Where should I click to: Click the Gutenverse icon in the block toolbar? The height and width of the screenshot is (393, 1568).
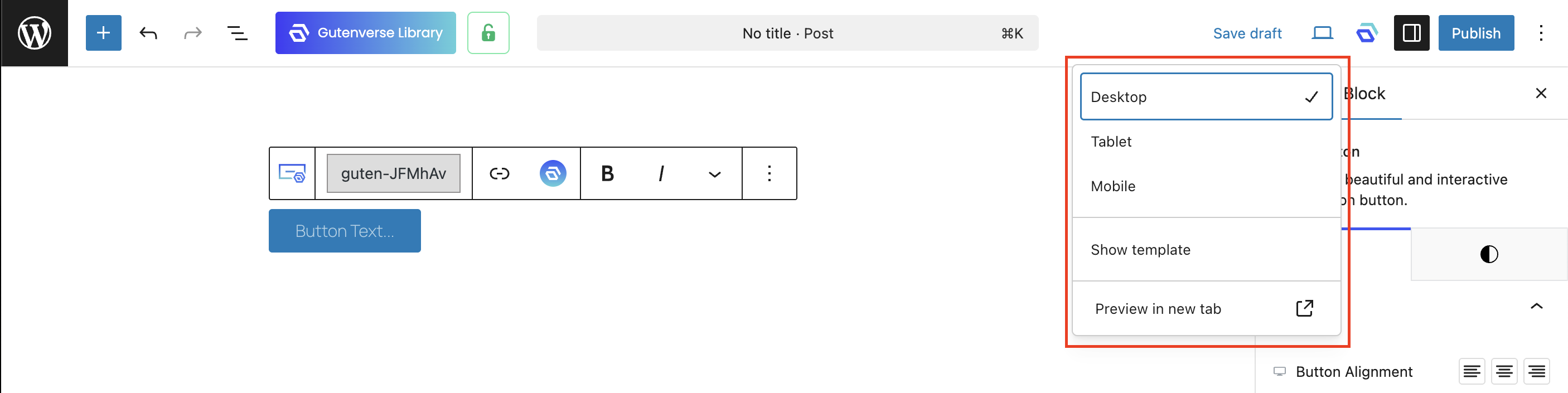point(552,173)
